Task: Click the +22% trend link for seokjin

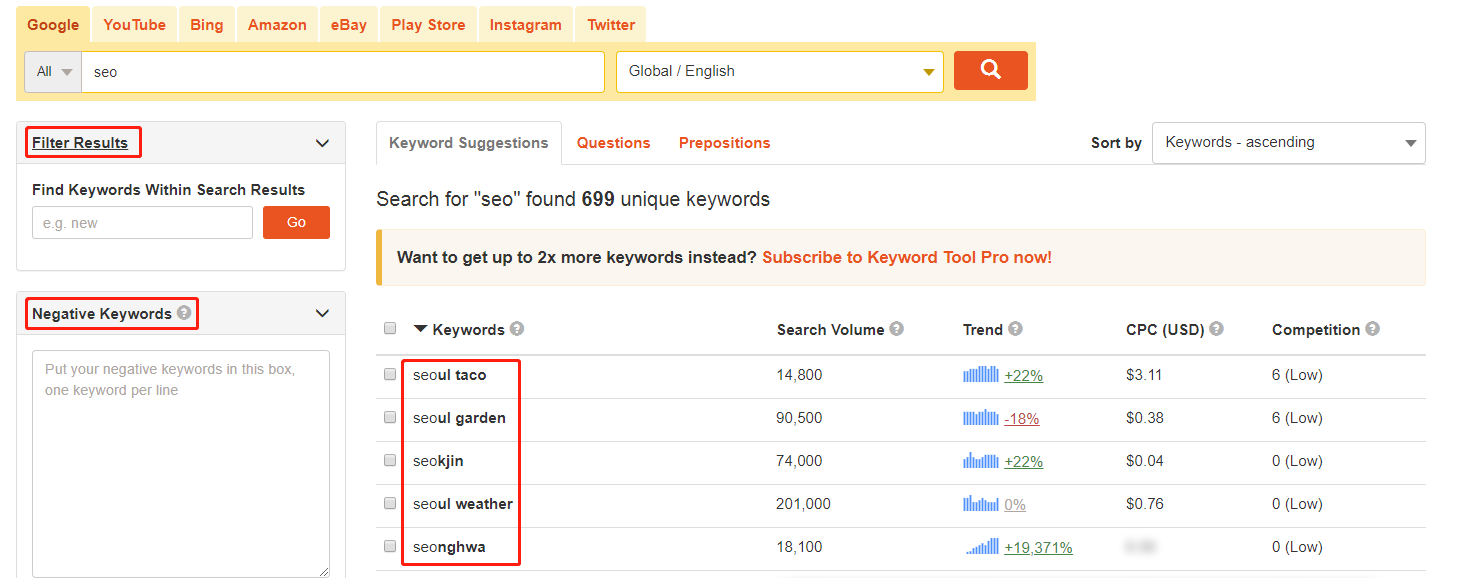Action: [x=1023, y=462]
